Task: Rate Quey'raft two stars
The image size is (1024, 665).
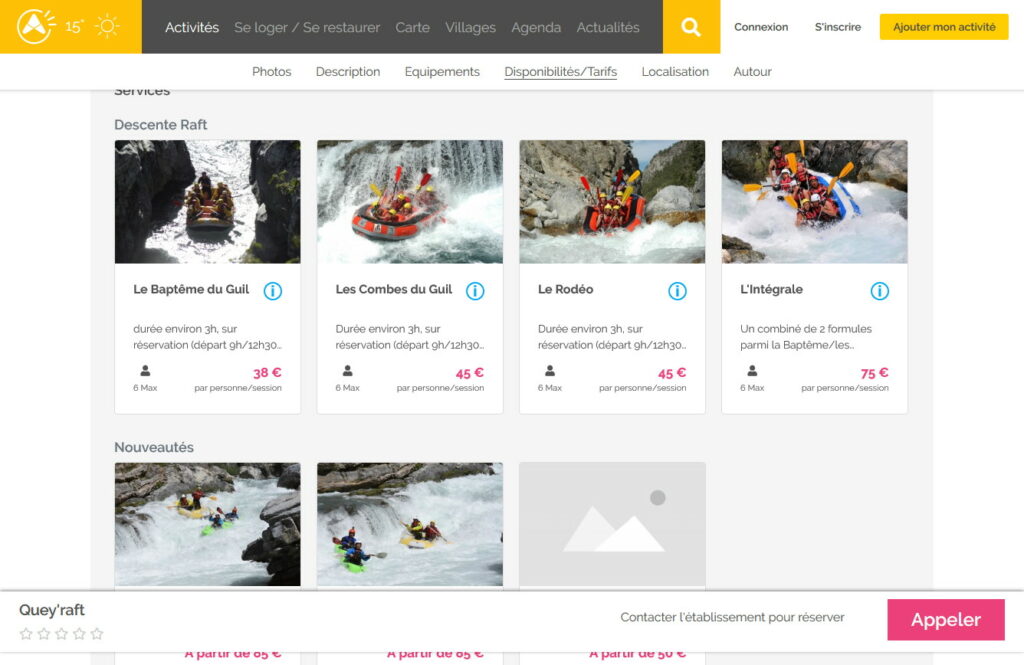Action: (44, 634)
